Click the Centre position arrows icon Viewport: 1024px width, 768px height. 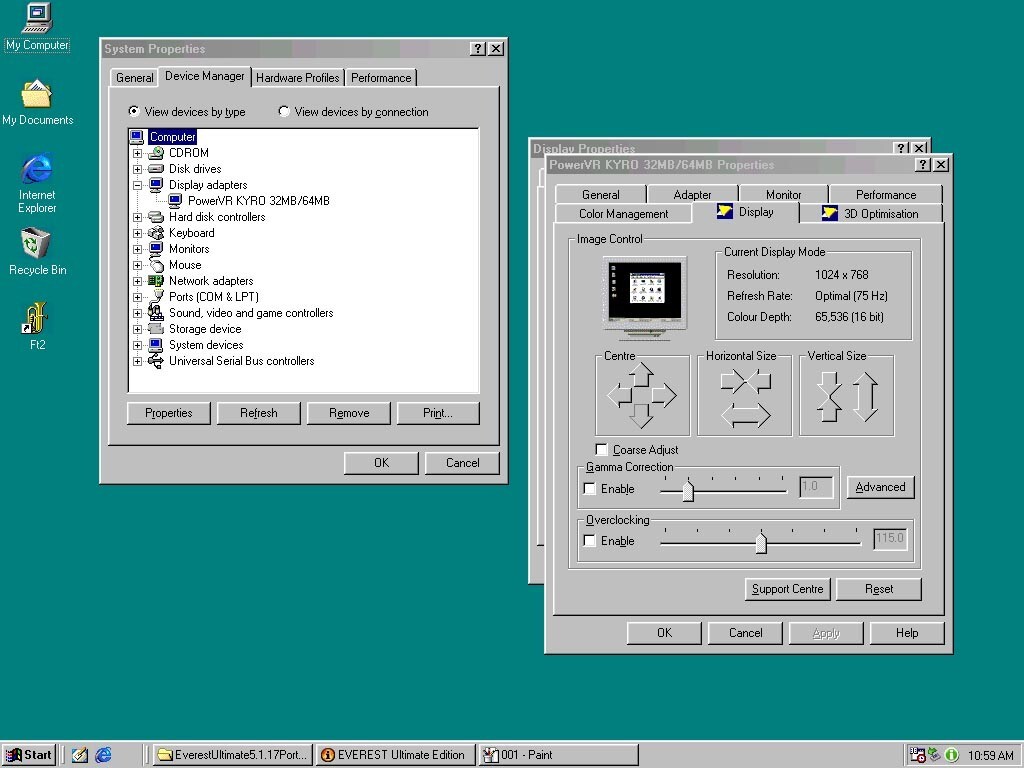point(642,395)
